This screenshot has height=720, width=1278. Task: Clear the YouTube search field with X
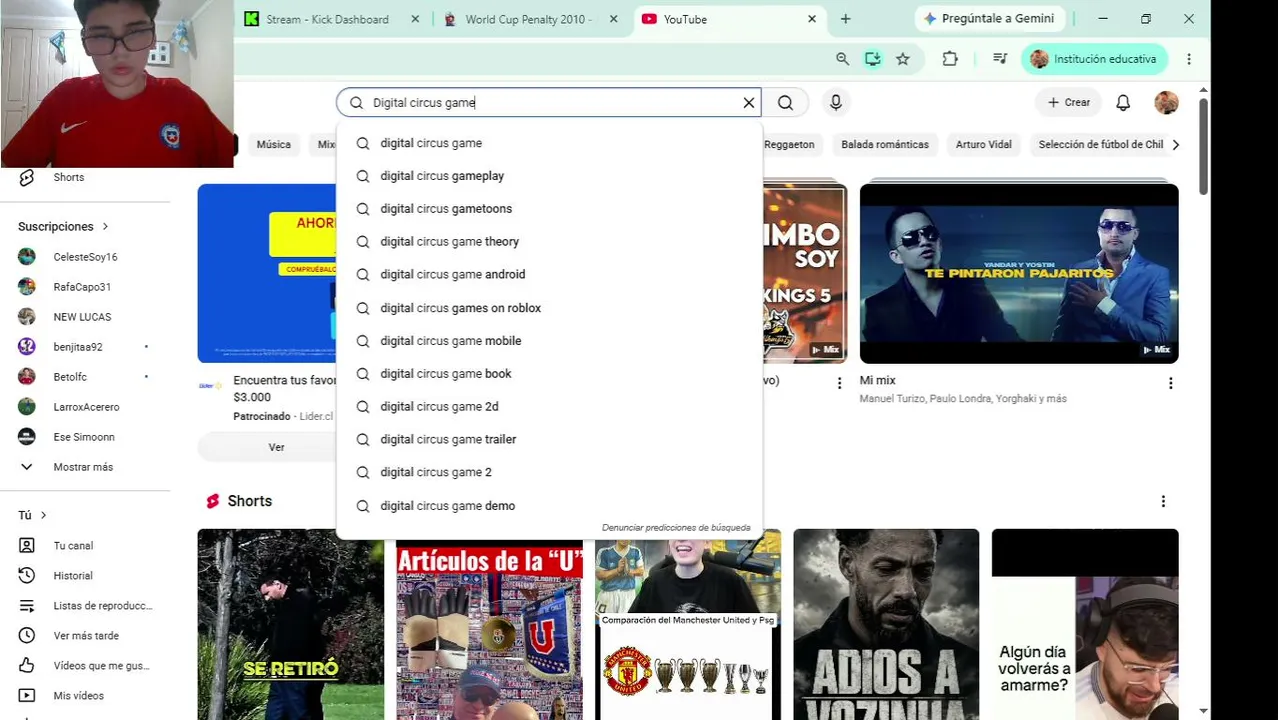748,102
